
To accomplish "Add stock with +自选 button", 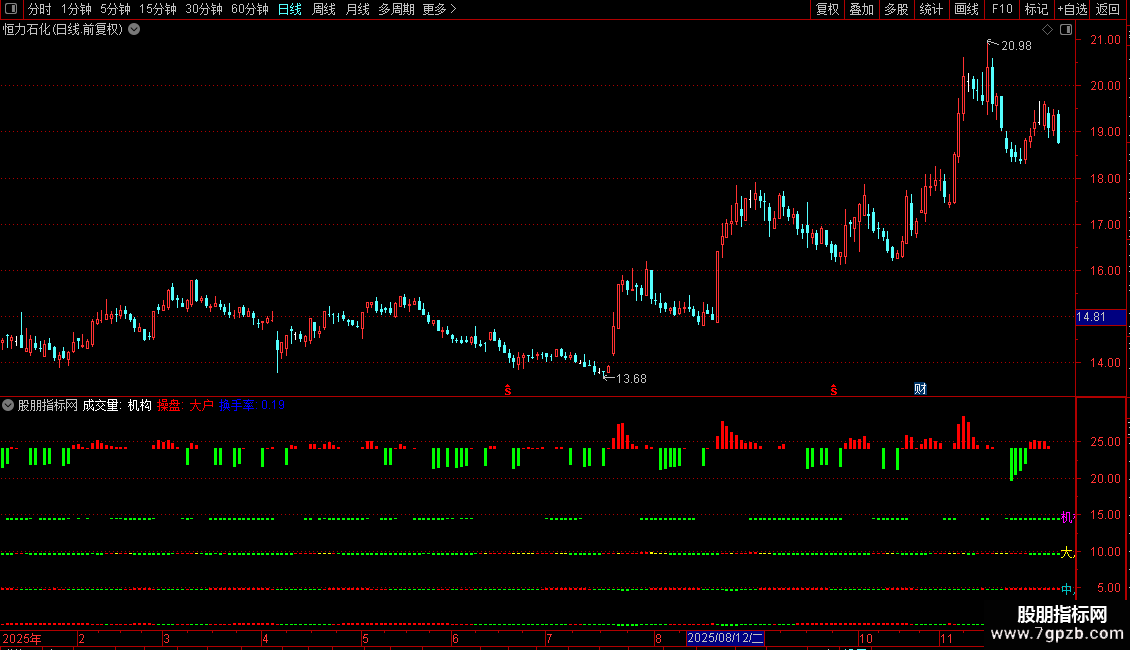I will click(x=1072, y=9).
